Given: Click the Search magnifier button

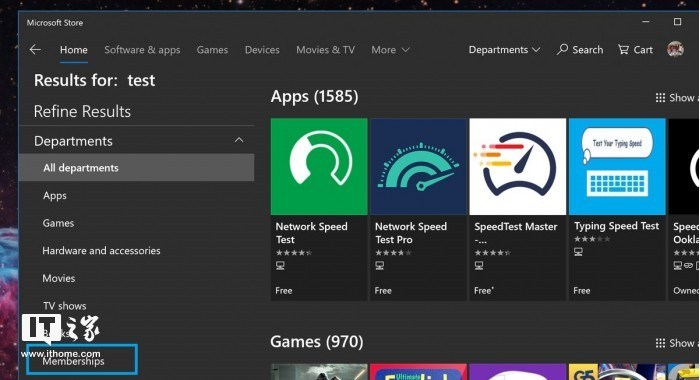Looking at the screenshot, I should (580, 50).
